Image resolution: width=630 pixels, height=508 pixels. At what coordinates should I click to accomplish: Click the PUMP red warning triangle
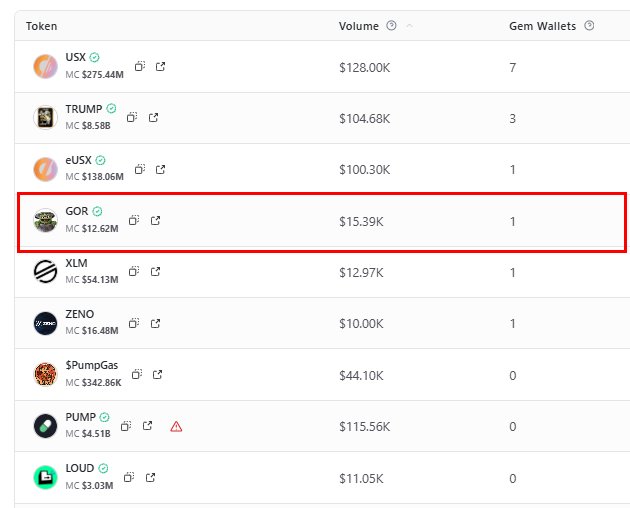(176, 426)
